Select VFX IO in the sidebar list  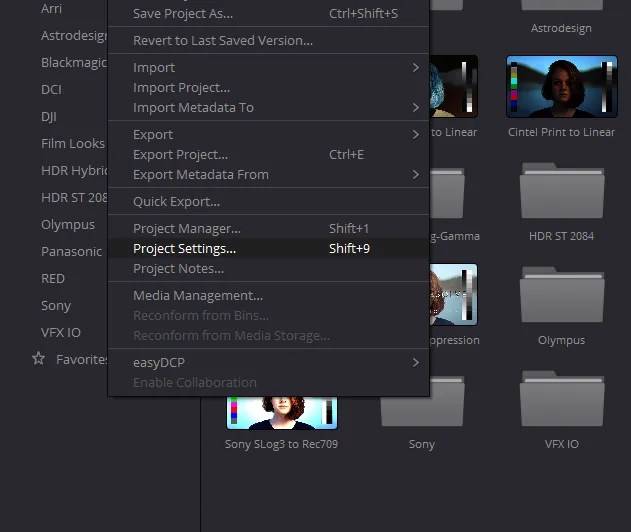click(61, 332)
